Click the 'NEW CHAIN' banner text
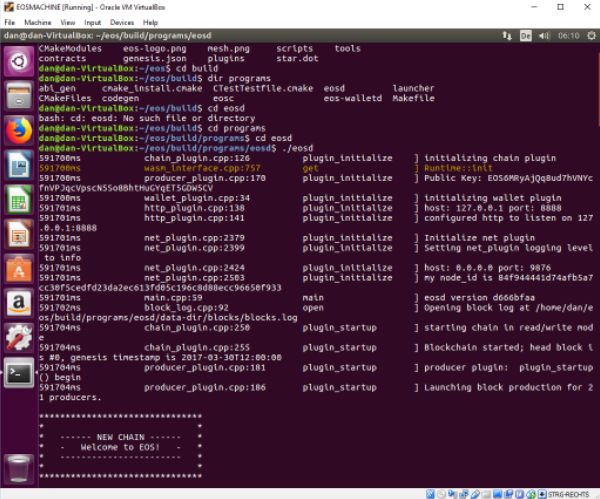The width and height of the screenshot is (600, 499). (x=121, y=437)
